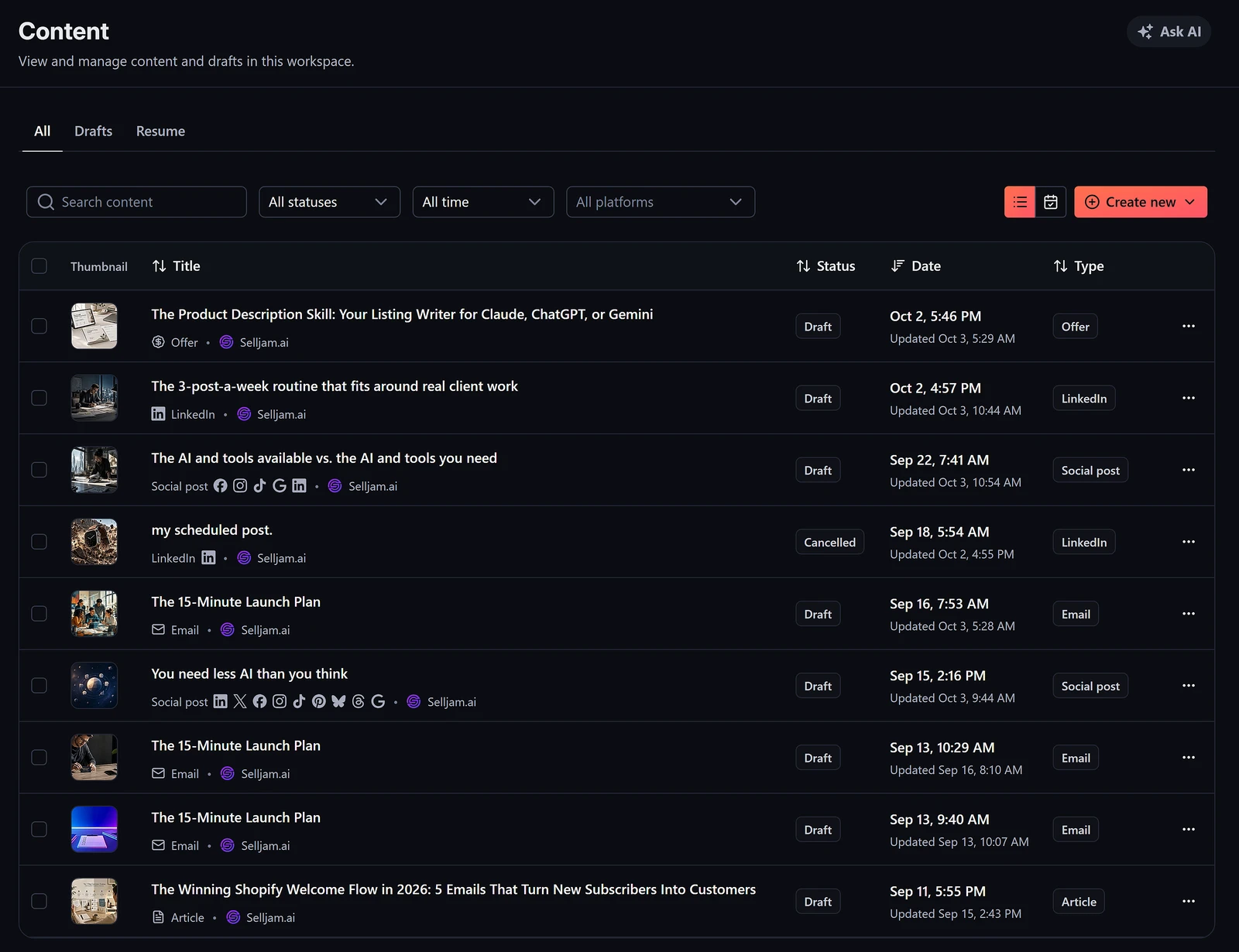Tick the checkbox for my scheduled post
The image size is (1239, 952).
[x=39, y=542]
